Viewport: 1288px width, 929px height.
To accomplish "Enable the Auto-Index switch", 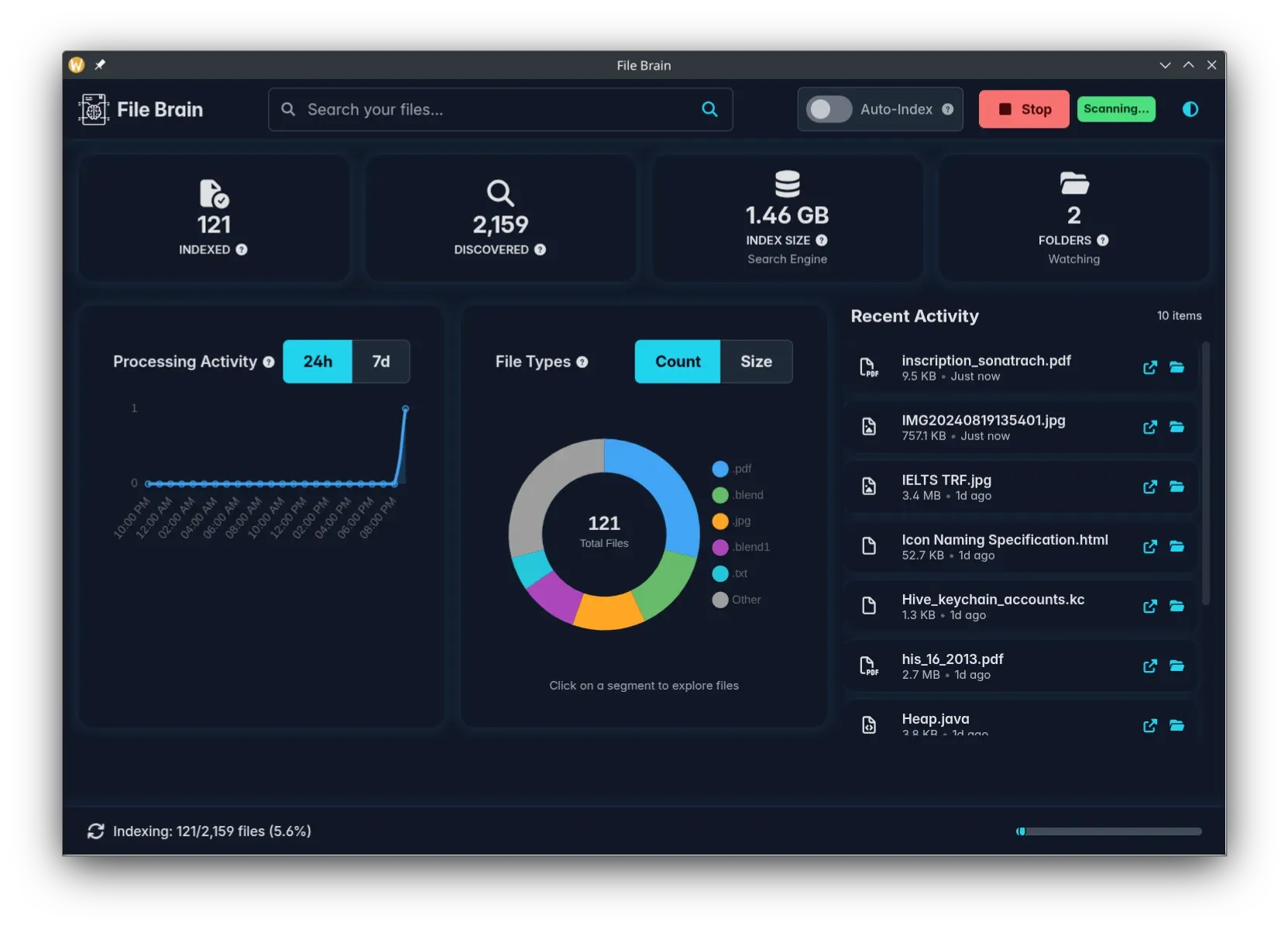I will (829, 109).
